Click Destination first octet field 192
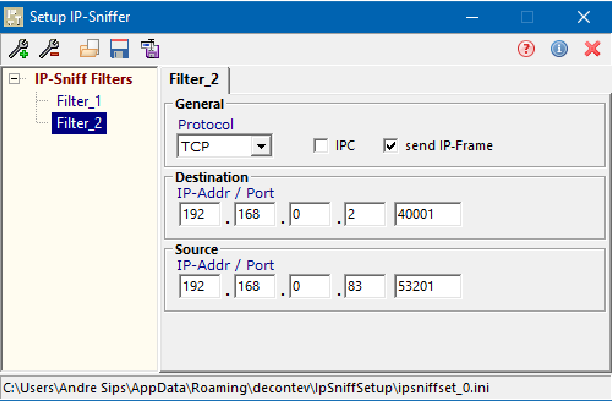 point(199,214)
